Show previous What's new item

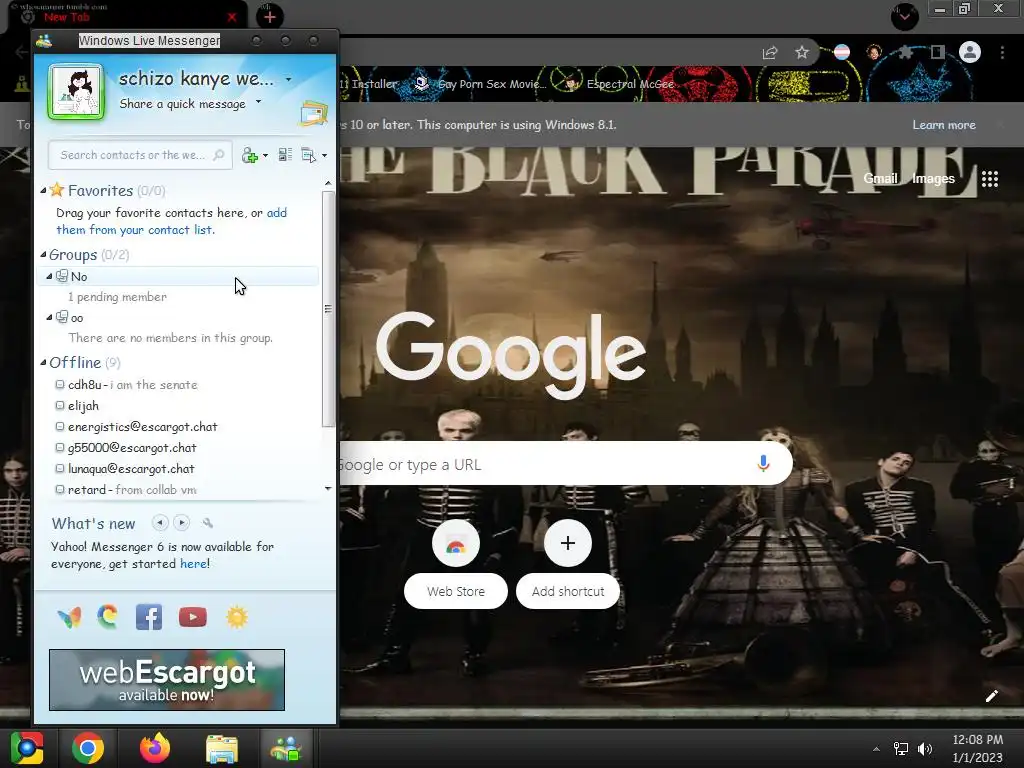(x=160, y=522)
